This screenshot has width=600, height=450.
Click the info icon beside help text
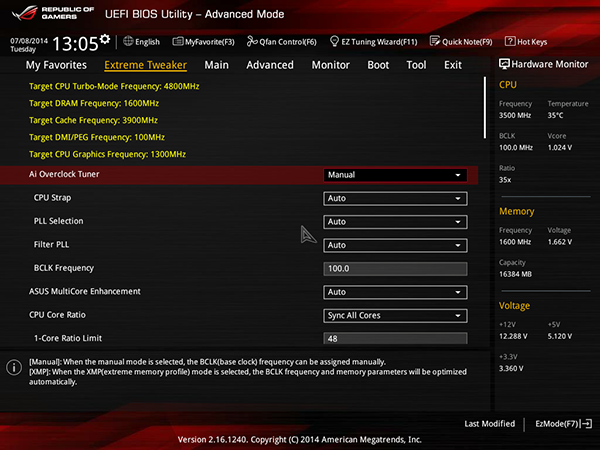(x=14, y=367)
